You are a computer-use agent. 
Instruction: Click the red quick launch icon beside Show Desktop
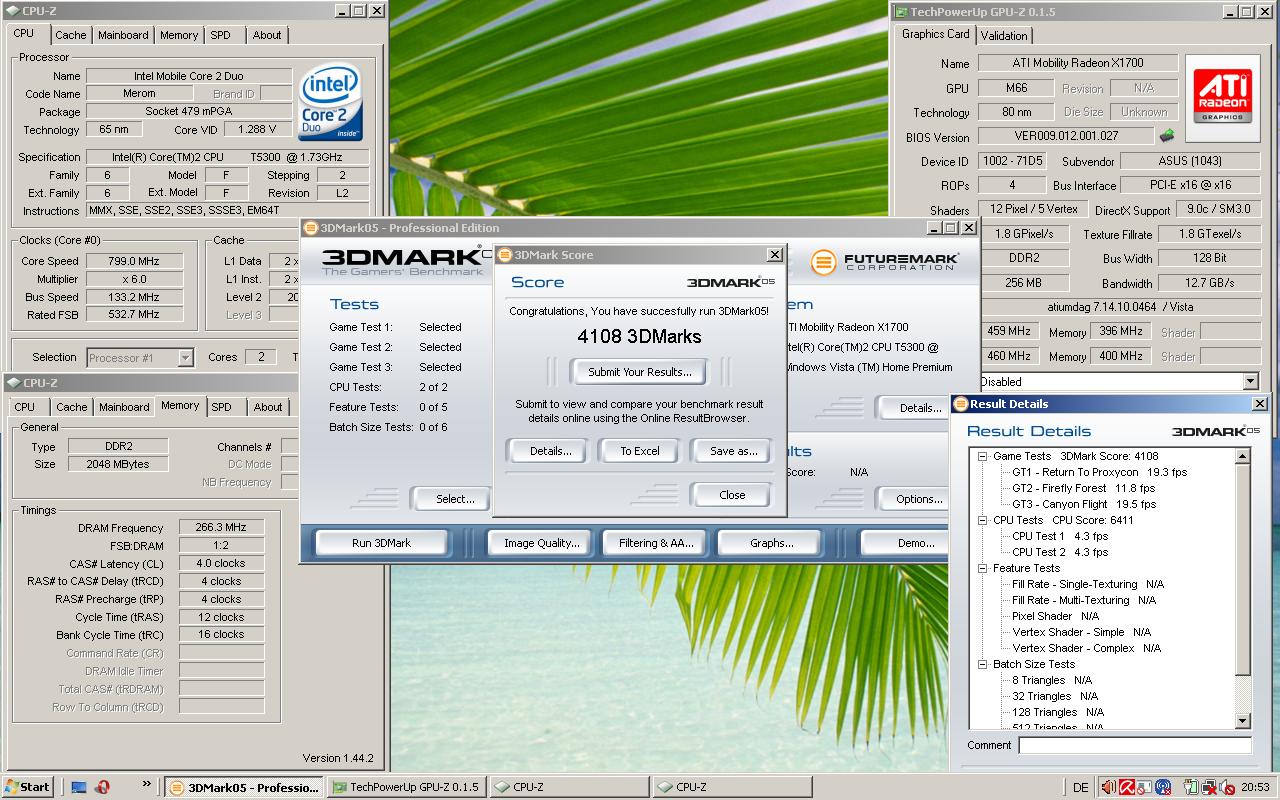102,787
